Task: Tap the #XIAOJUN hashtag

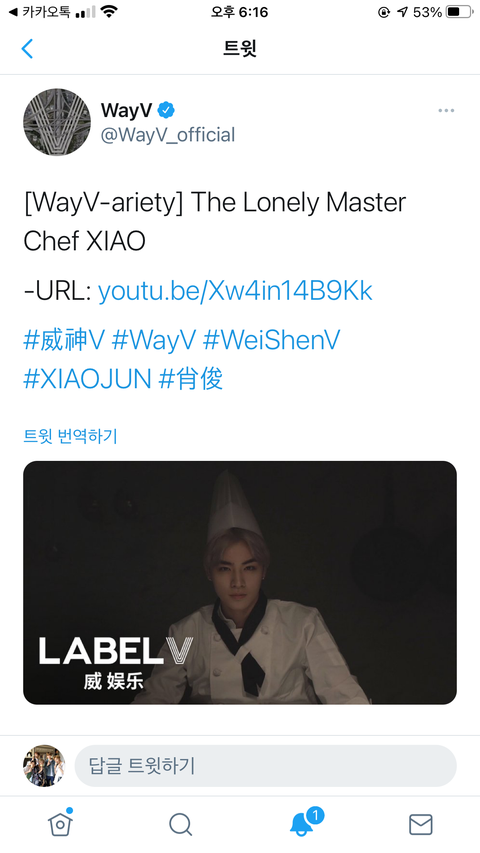Action: 87,379
